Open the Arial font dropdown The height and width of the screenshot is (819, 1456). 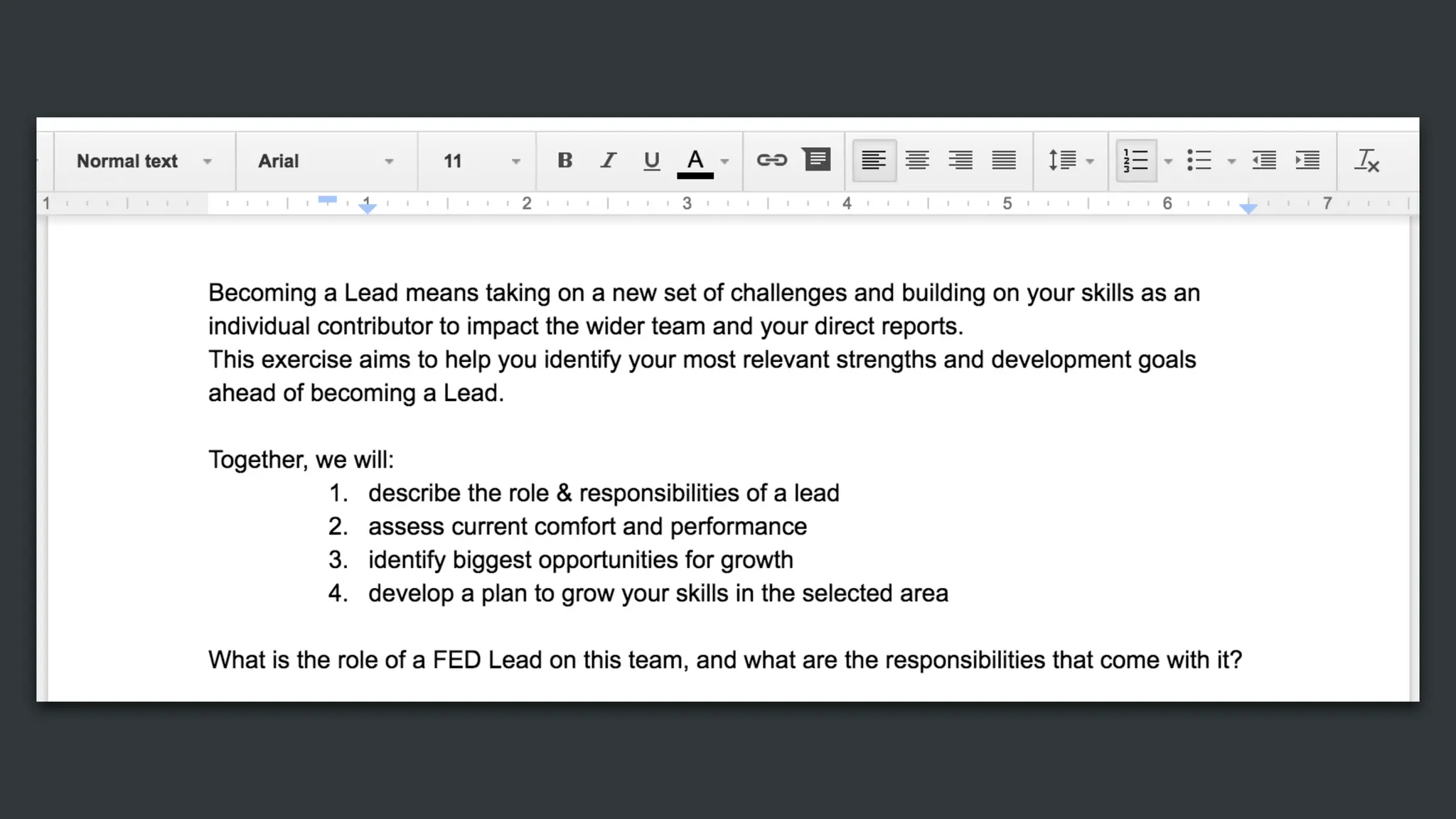(326, 161)
